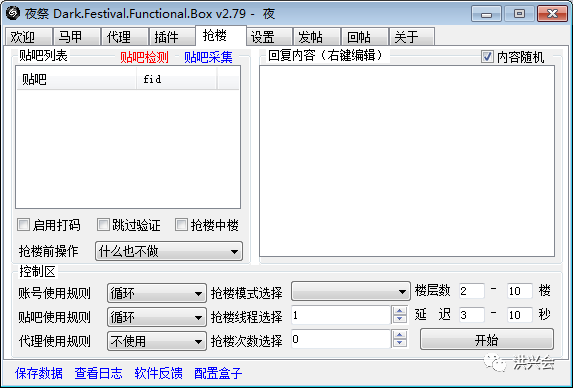This screenshot has height=388, width=573.
Task: Click the blue 贴吧采集 link
Action: 208,57
